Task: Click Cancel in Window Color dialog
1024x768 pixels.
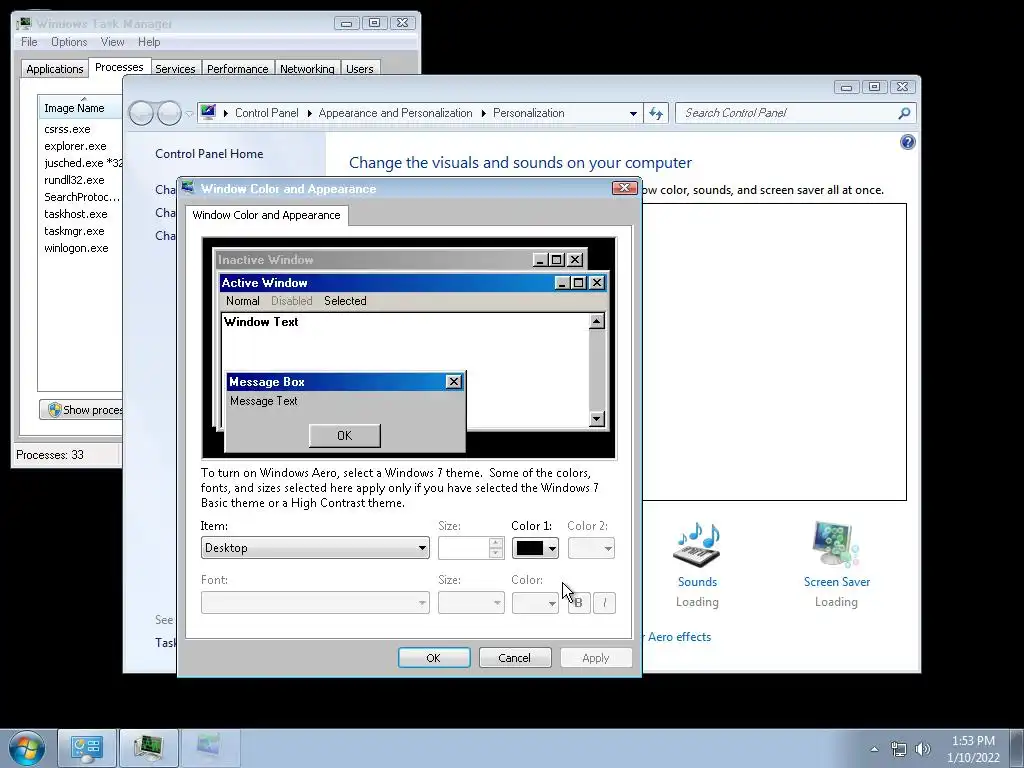Action: (515, 658)
